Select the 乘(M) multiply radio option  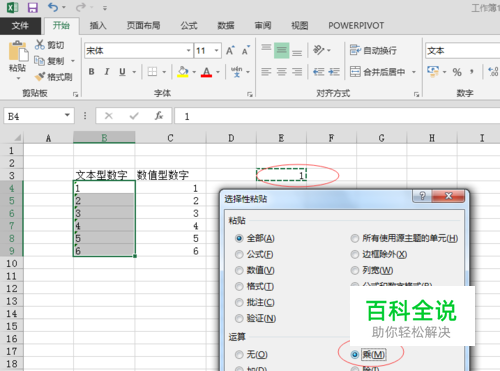[x=355, y=355]
